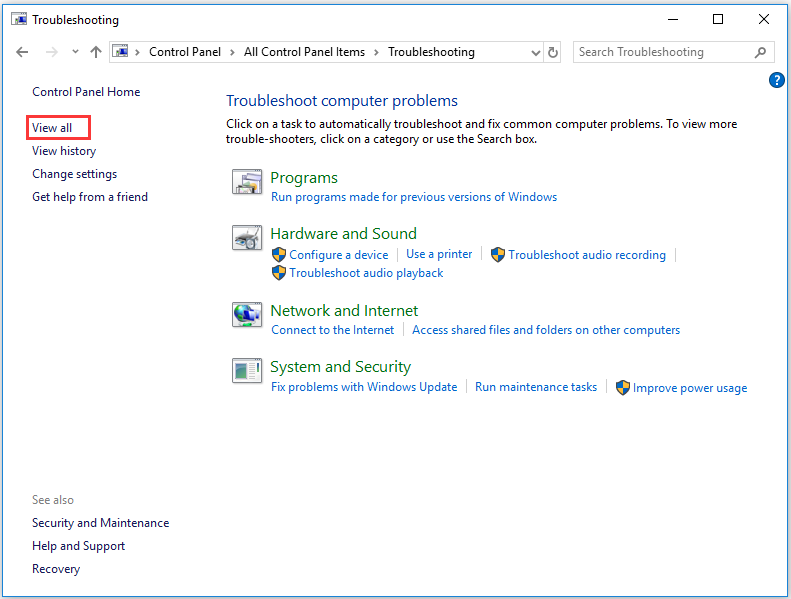This screenshot has height=599, width=791.
Task: Open Security and Maintenance link
Action: [x=101, y=523]
